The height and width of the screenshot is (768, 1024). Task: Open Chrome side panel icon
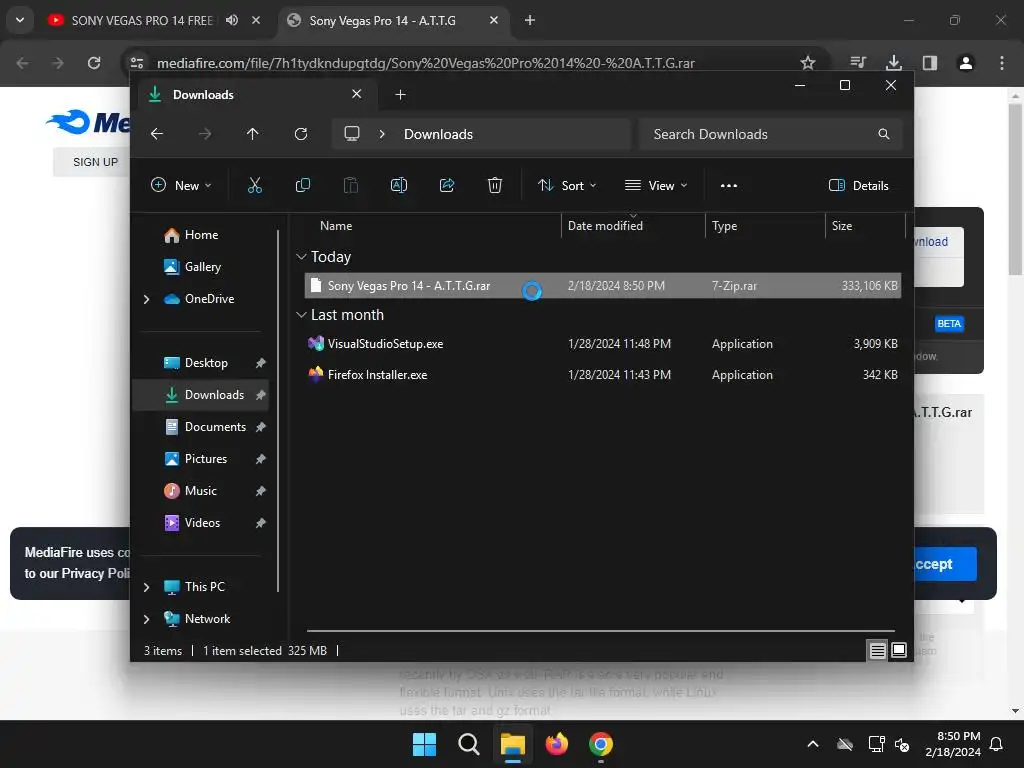click(x=930, y=63)
